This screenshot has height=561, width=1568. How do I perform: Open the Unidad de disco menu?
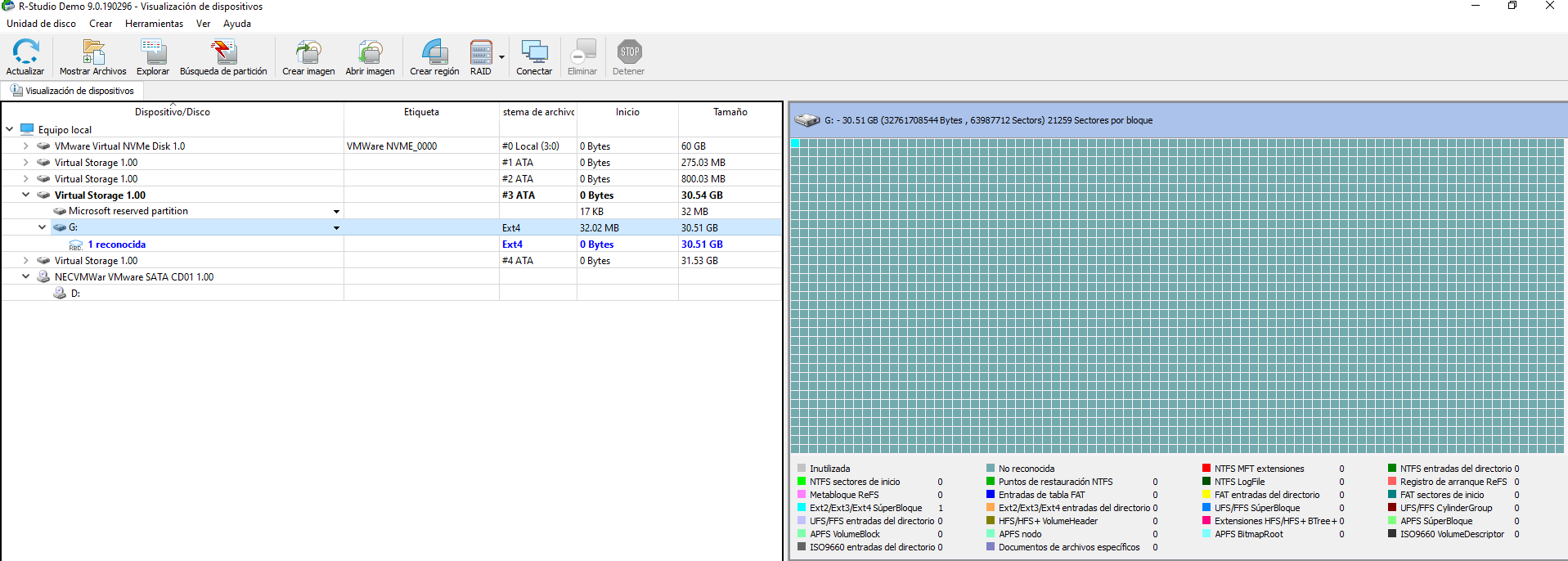41,24
